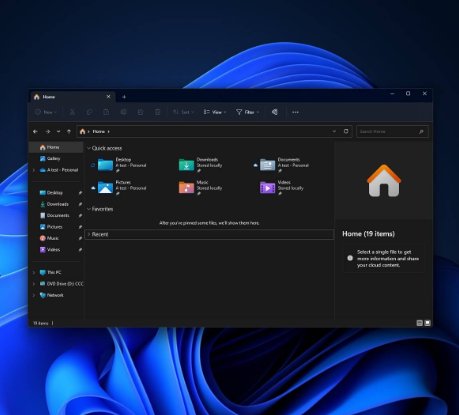459x415 pixels.
Task: Expand the Recent section
Action: (x=89, y=234)
